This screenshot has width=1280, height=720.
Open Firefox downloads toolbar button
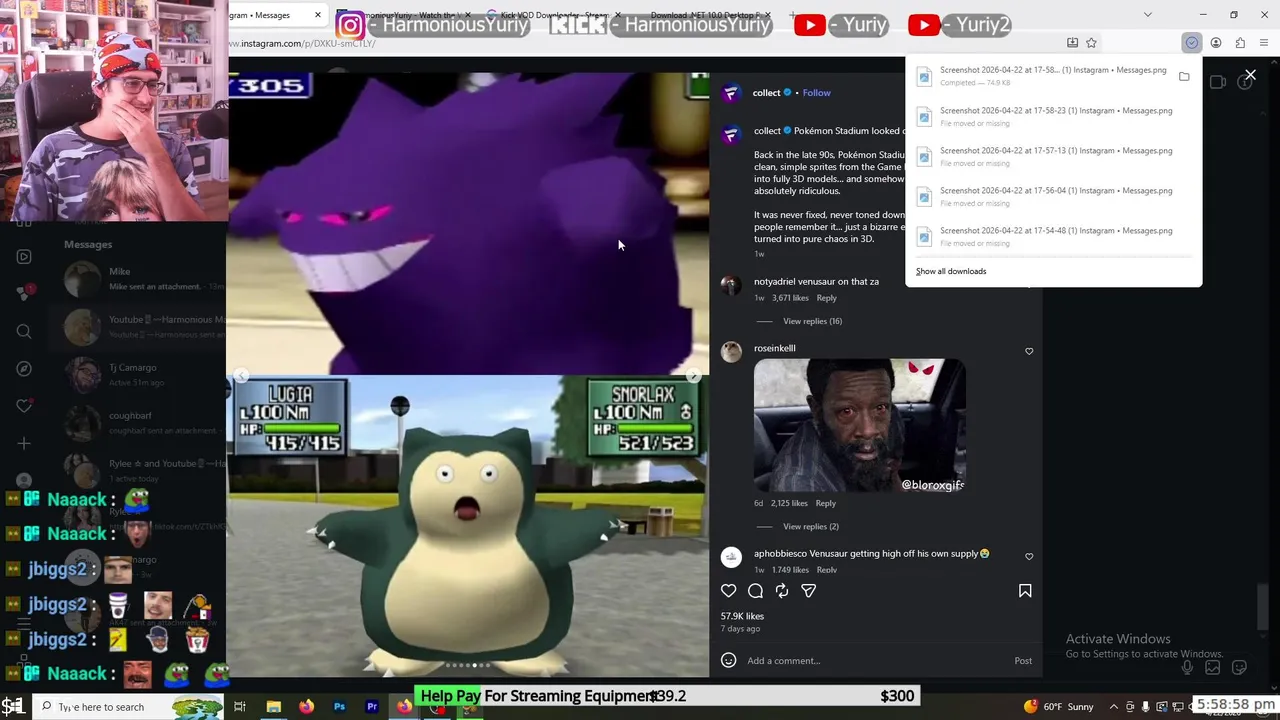1192,43
